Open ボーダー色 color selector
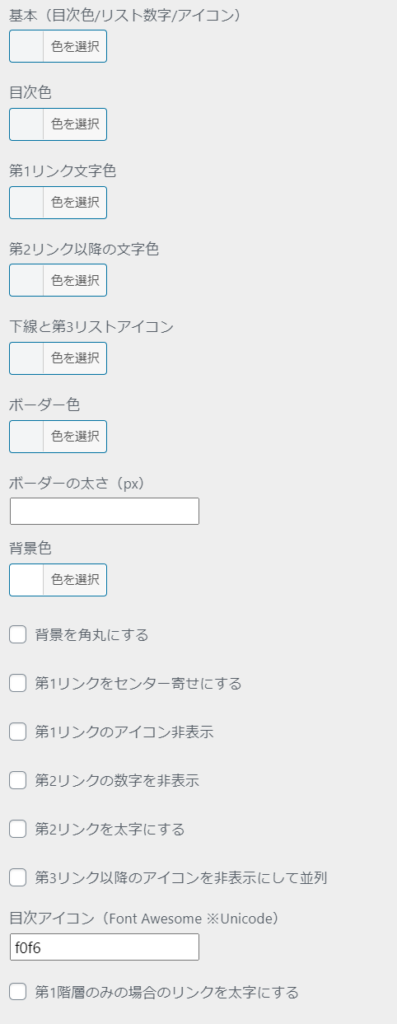This screenshot has height=1024, width=397. [58, 436]
